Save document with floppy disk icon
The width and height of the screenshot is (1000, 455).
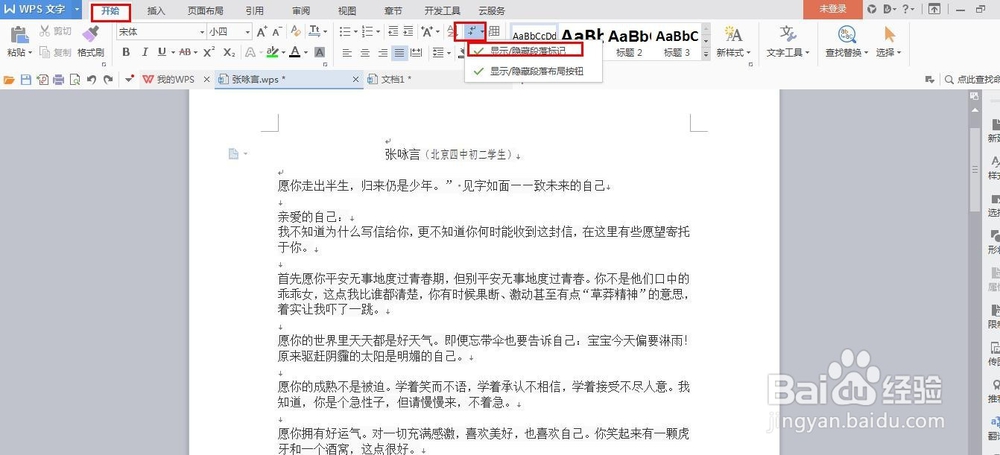click(x=26, y=80)
